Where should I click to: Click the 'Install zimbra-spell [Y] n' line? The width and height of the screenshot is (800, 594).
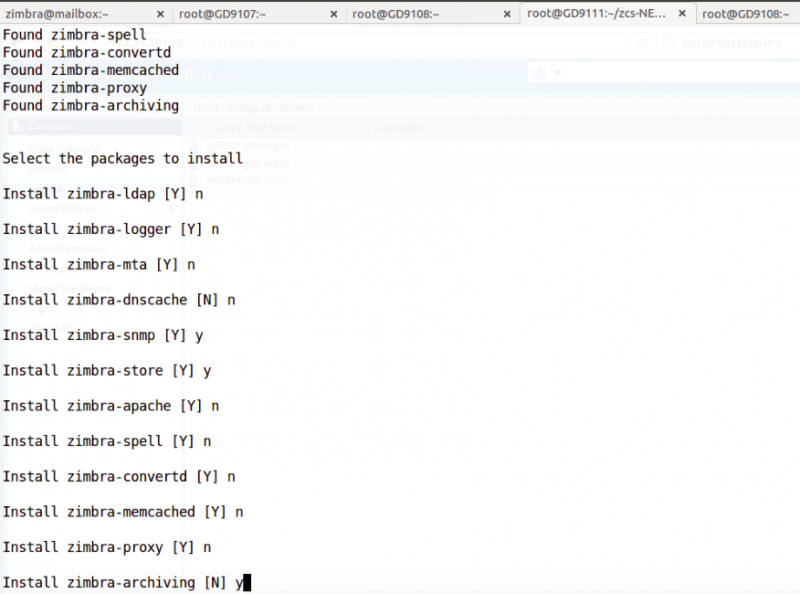click(x=107, y=441)
